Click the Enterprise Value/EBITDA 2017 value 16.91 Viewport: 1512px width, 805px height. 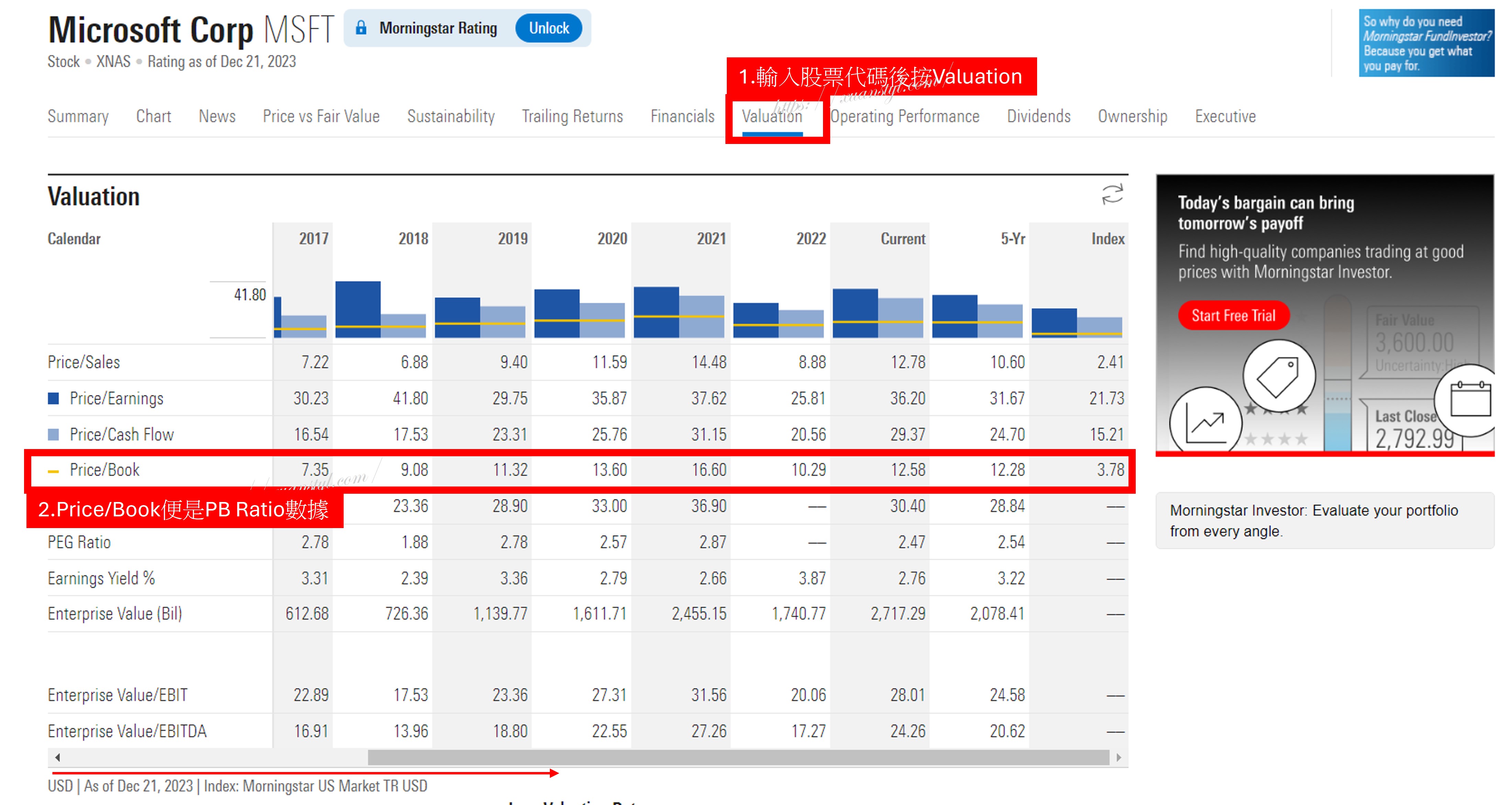311,731
